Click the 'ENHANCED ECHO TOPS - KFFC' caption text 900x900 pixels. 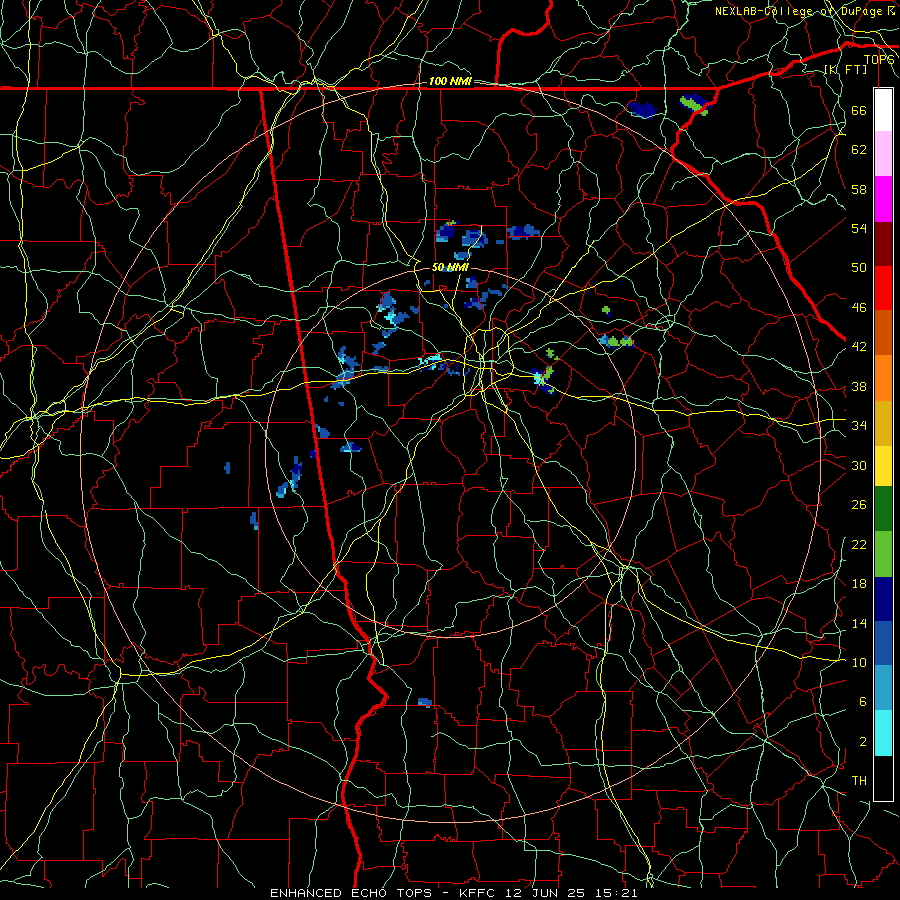[385, 893]
